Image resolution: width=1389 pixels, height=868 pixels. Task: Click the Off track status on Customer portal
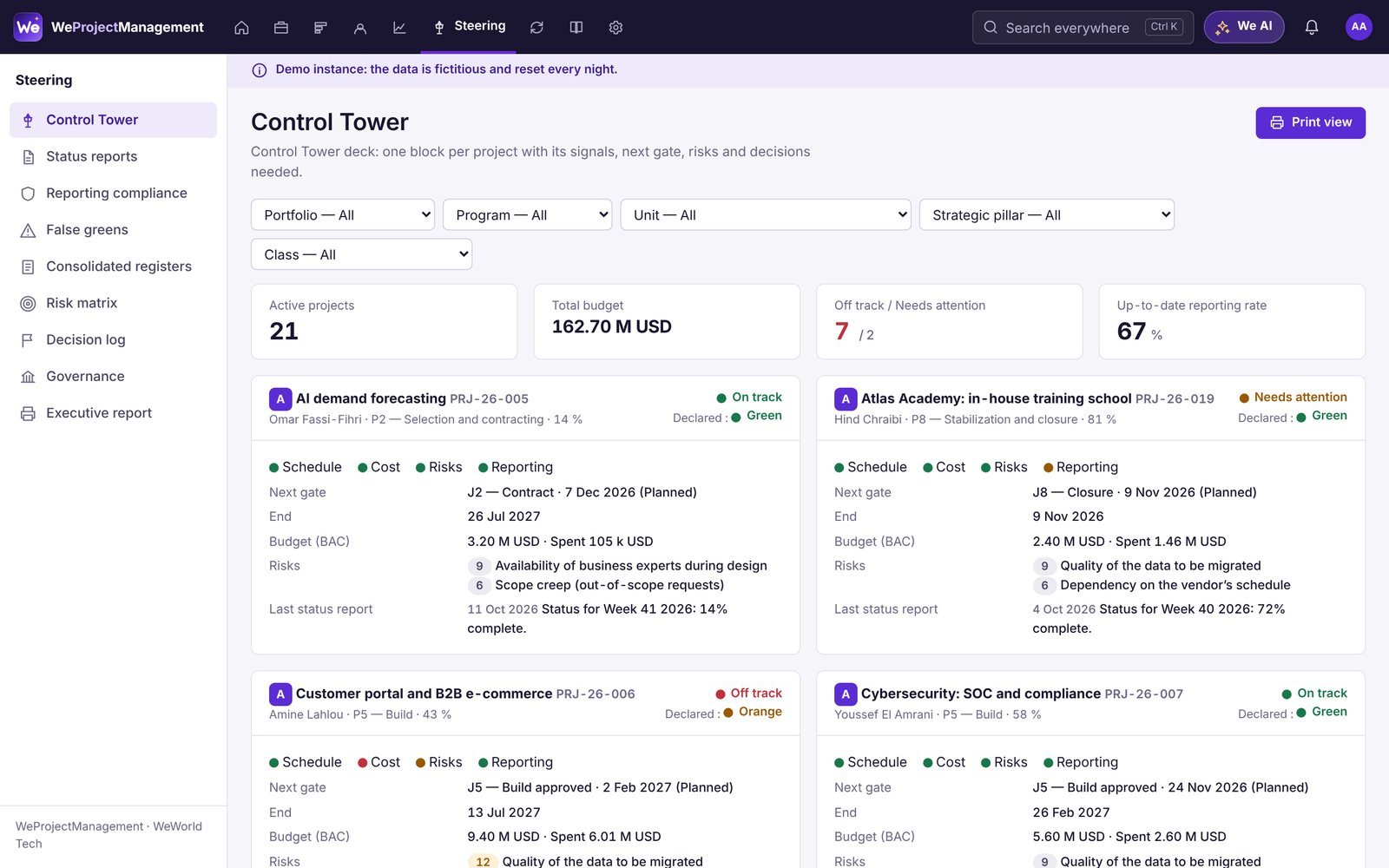click(748, 693)
